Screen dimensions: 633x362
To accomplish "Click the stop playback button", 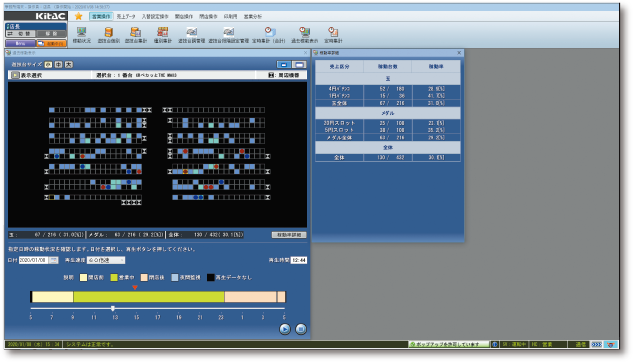I will pyautogui.click(x=301, y=329).
